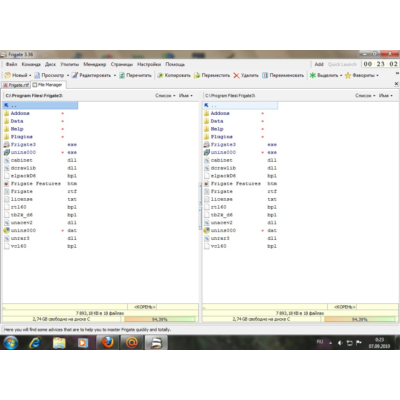Click the Переименовать (Rename) toolbar icon
The image size is (400, 400).
265,75
